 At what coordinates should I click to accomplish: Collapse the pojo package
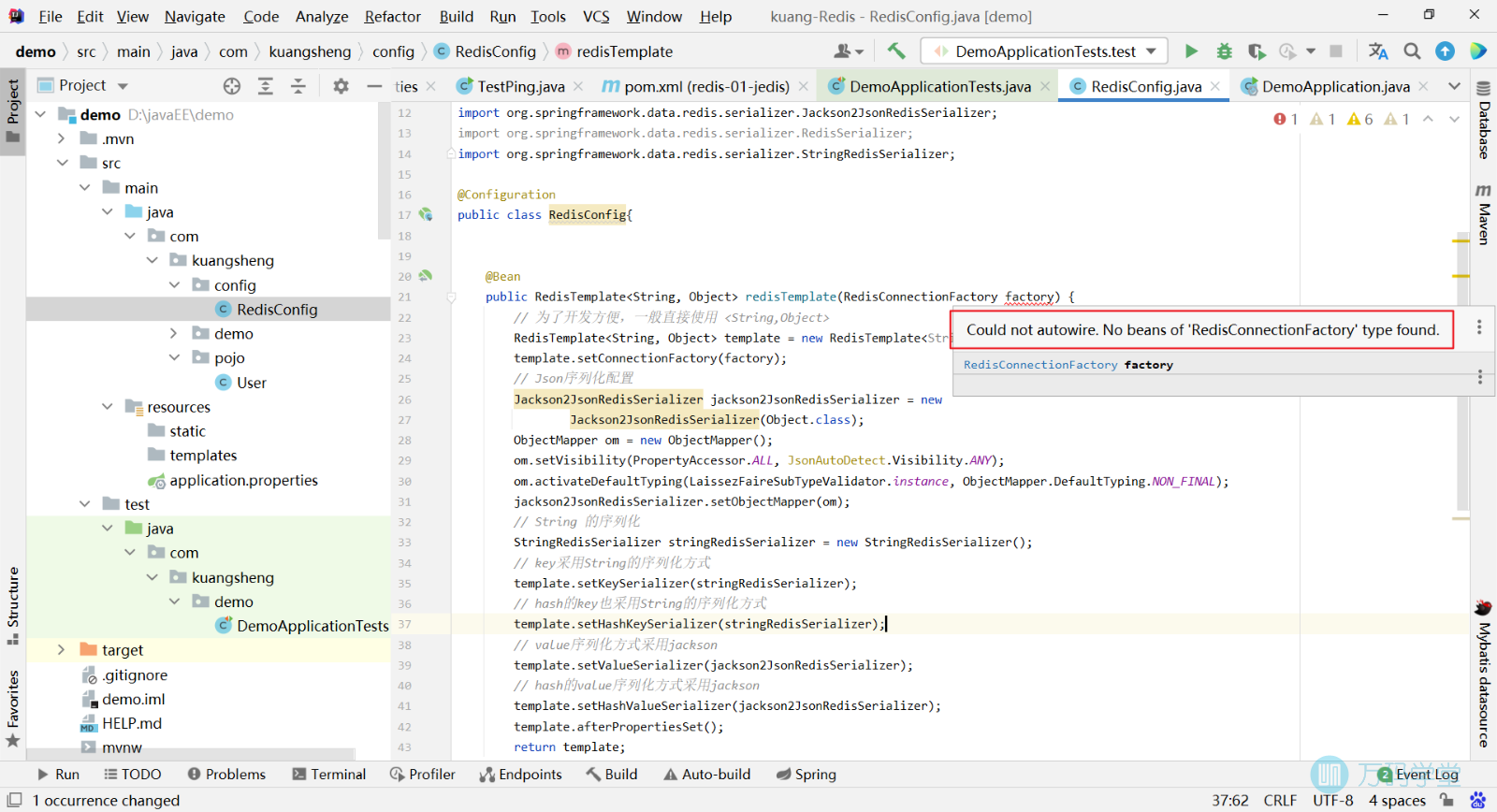(175, 357)
